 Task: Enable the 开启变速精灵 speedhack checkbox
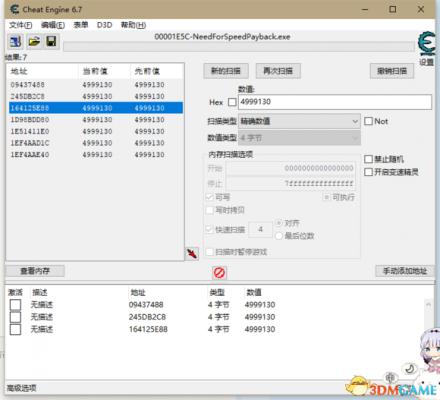coord(368,172)
